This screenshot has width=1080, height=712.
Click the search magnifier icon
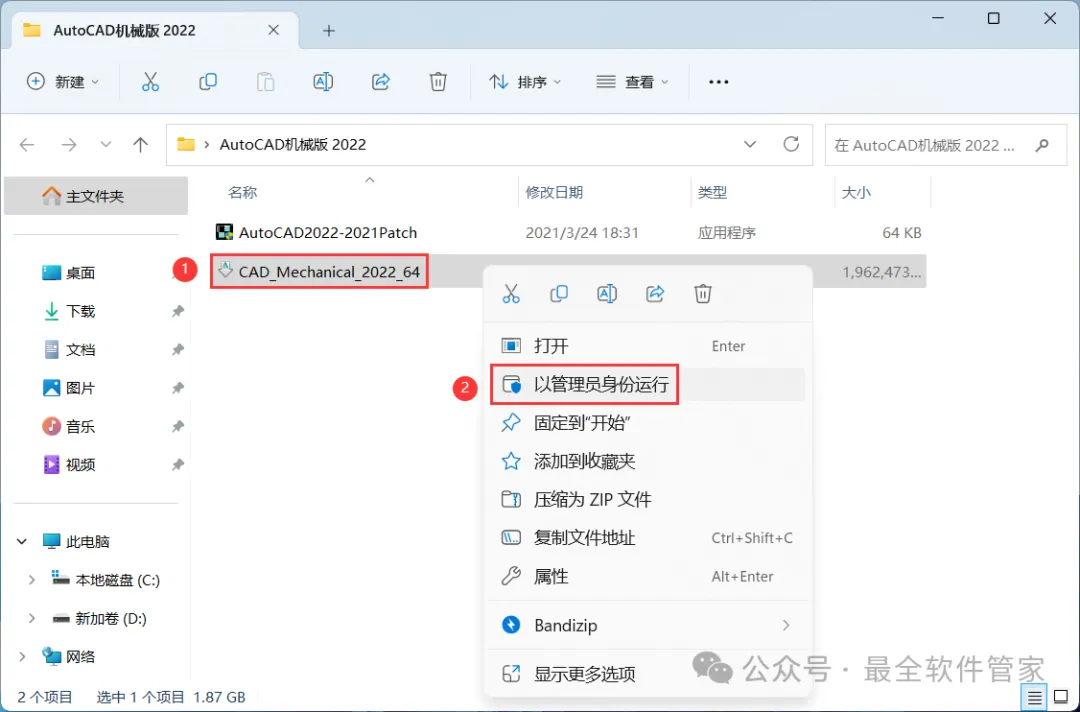(1042, 145)
